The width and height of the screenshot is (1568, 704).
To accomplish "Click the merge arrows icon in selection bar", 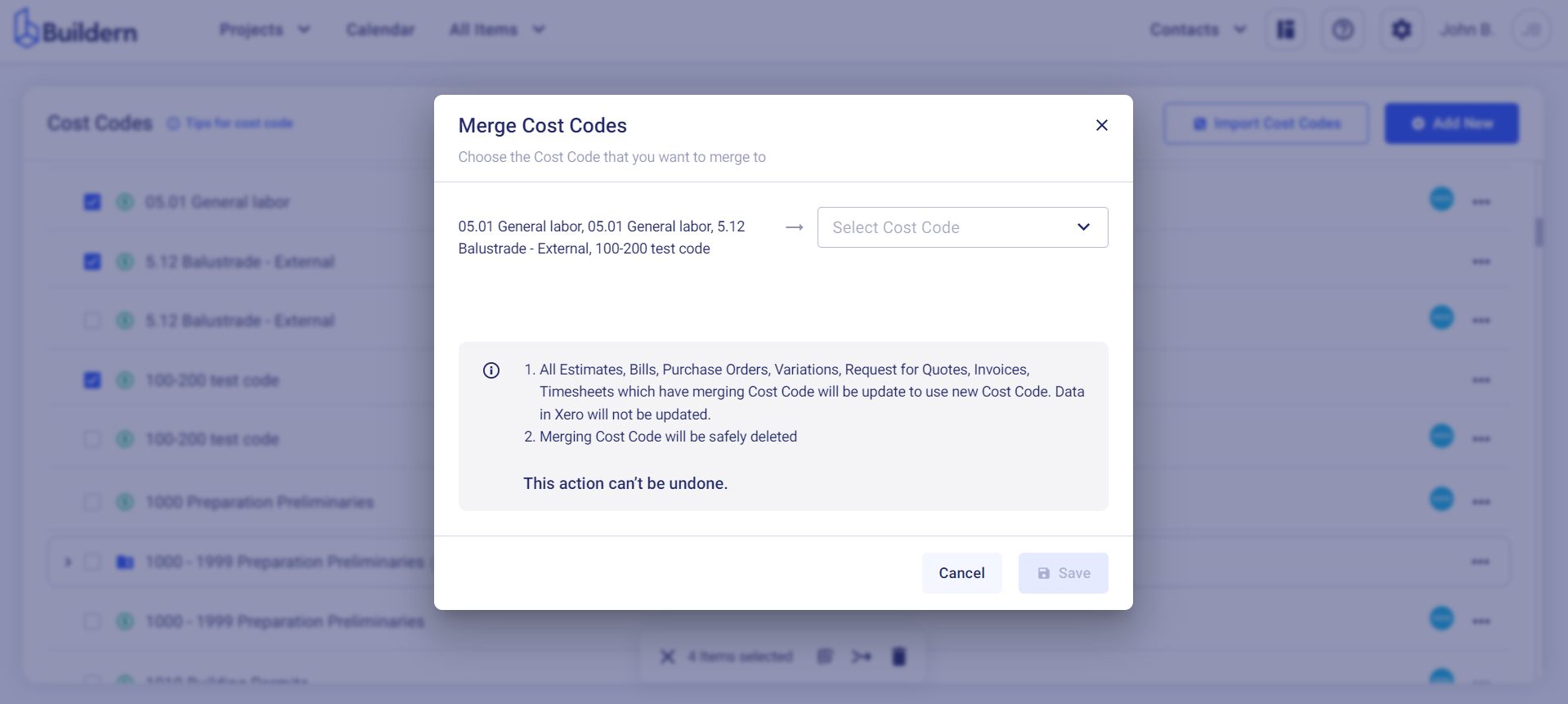I will pyautogui.click(x=862, y=657).
